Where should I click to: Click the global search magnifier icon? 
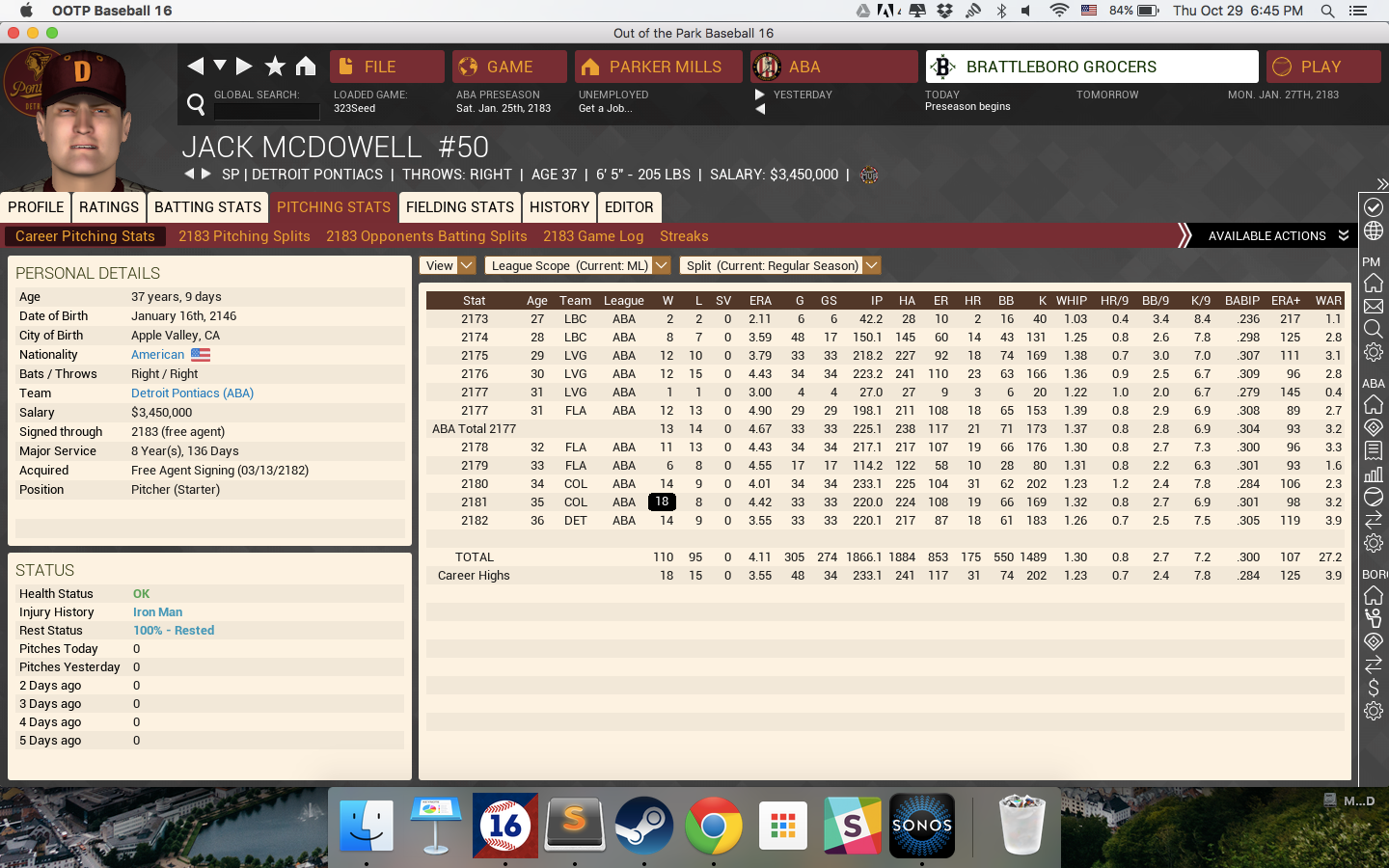tap(196, 104)
